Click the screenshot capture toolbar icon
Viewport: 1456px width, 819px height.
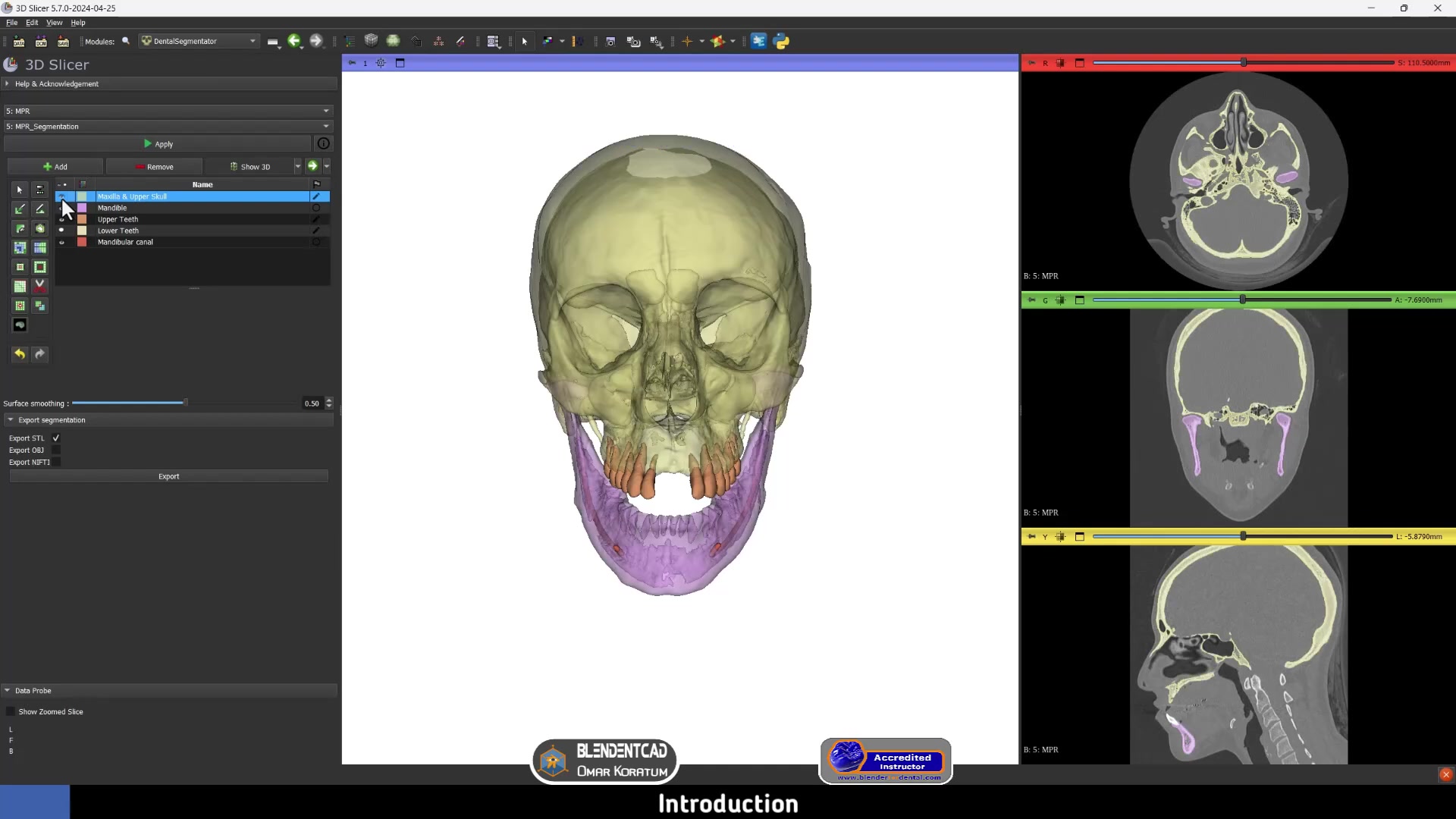click(x=610, y=41)
